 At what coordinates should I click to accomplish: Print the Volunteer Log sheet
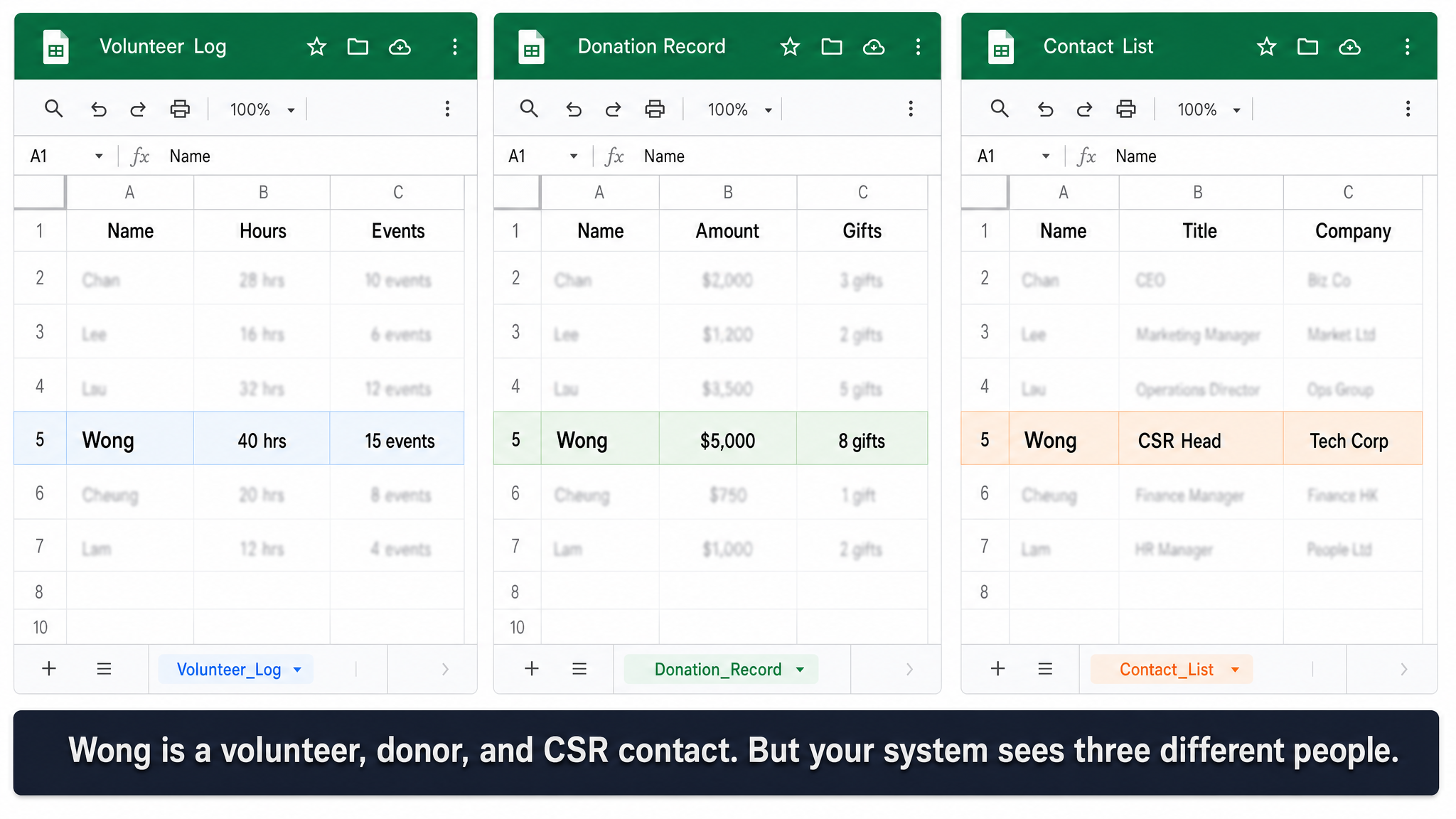point(180,109)
